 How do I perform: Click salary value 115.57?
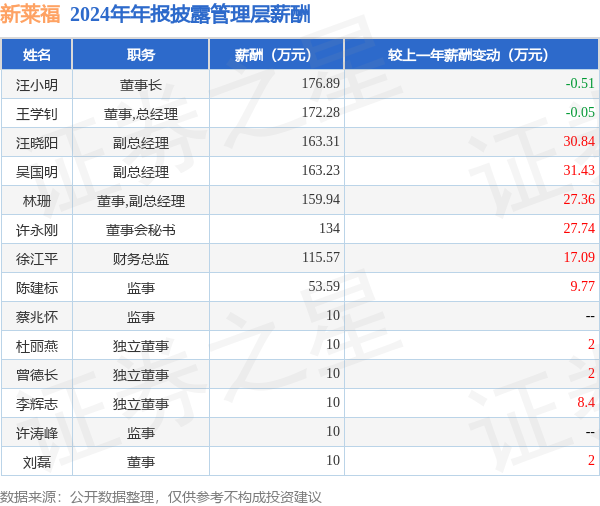click(x=321, y=257)
